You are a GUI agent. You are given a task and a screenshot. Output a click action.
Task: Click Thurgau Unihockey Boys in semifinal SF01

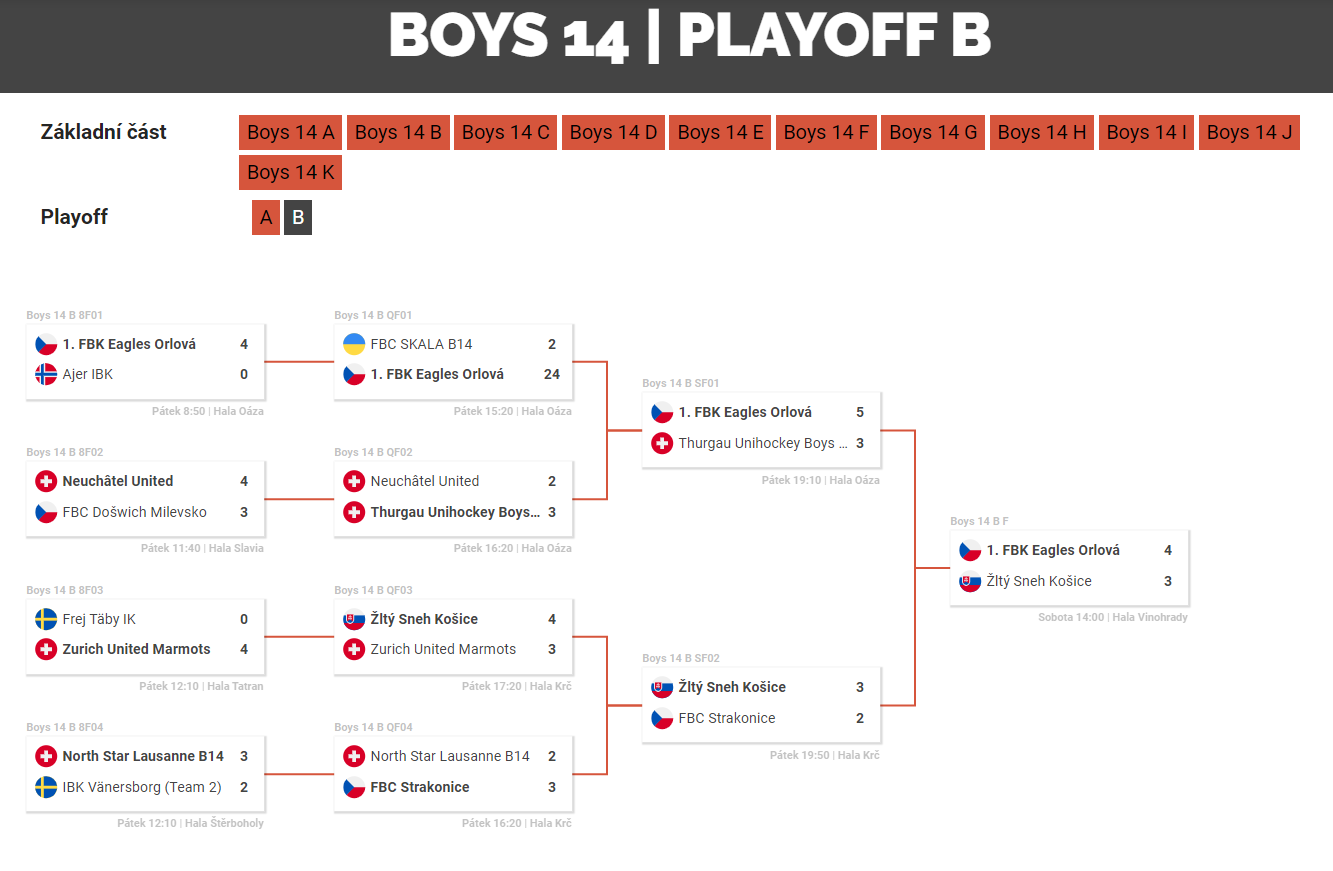763,443
